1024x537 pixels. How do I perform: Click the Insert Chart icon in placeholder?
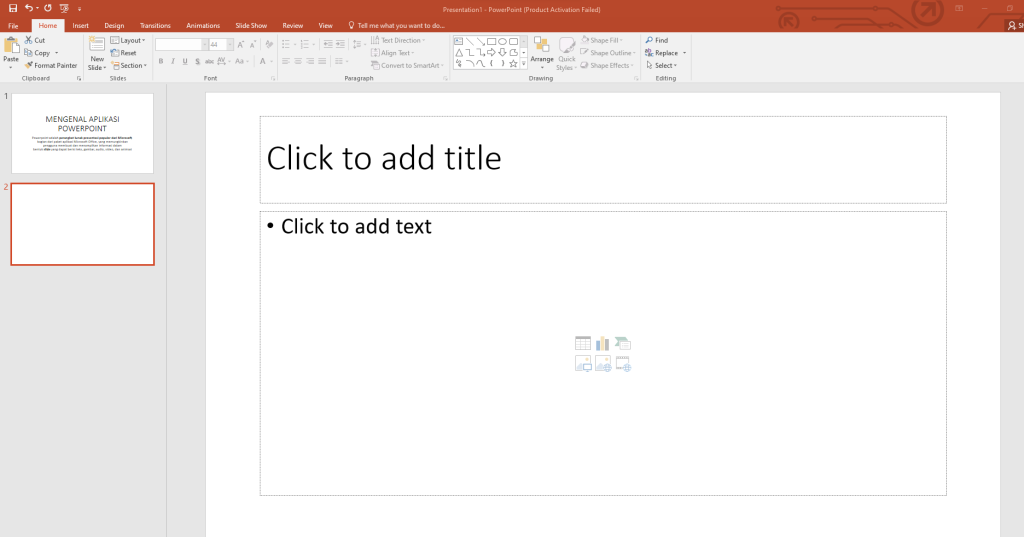pyautogui.click(x=602, y=344)
